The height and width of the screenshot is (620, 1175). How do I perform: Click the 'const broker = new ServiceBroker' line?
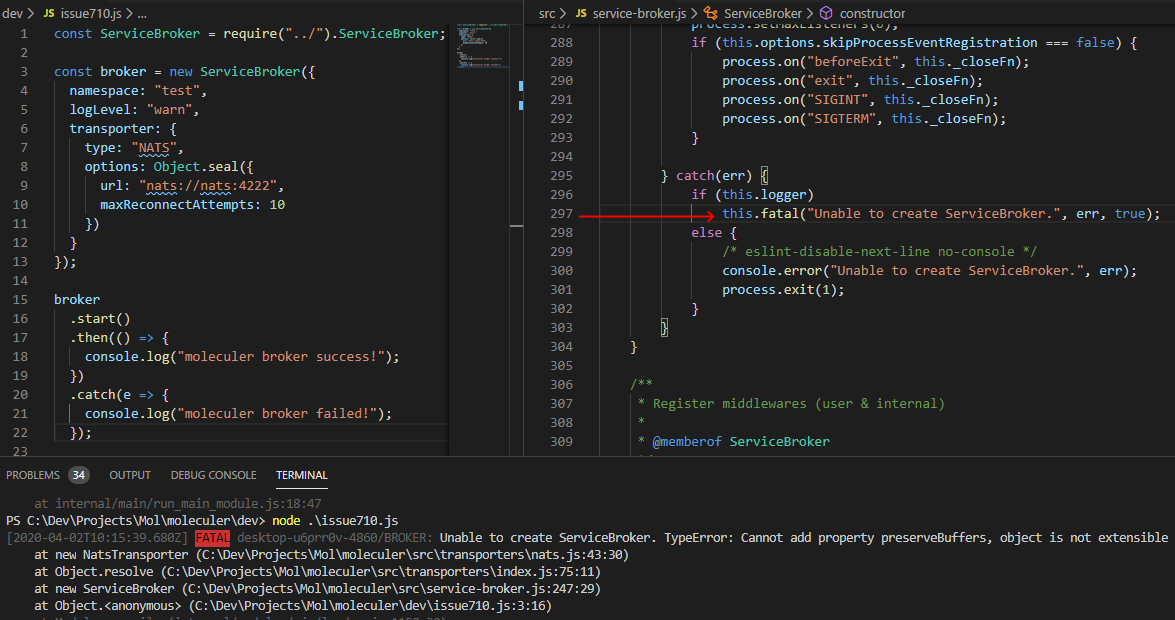point(184,72)
